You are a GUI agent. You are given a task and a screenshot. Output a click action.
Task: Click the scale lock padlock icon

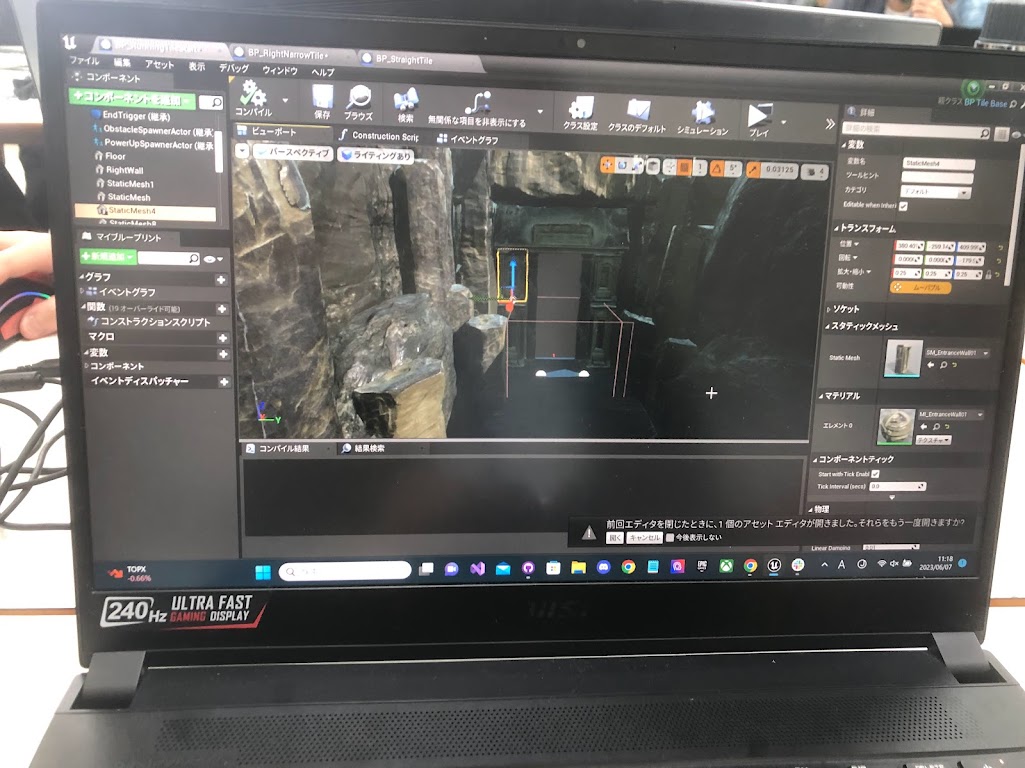click(988, 275)
